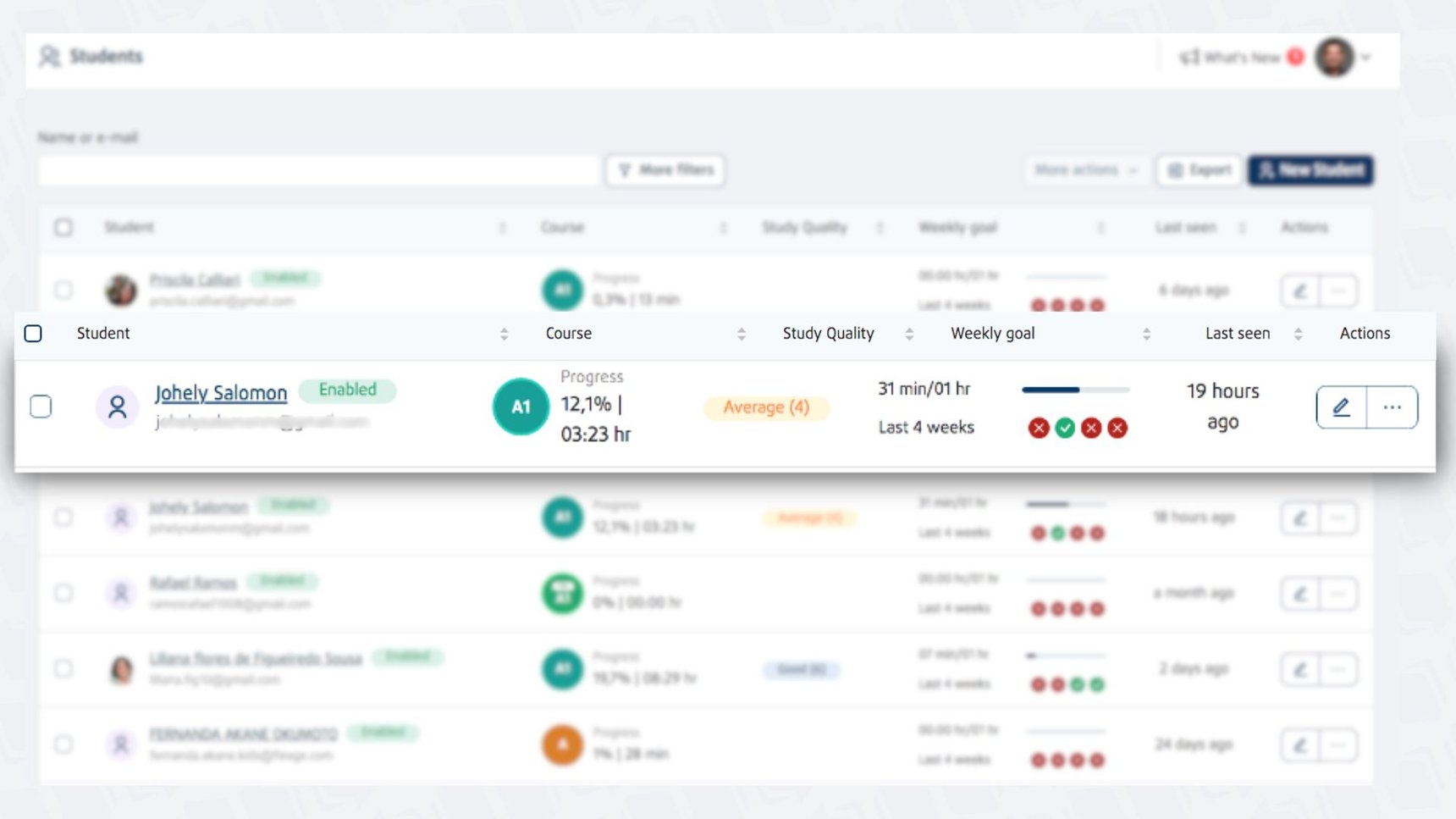Click the green check weekly status icon
Viewport: 1456px width, 819px height.
(x=1065, y=428)
